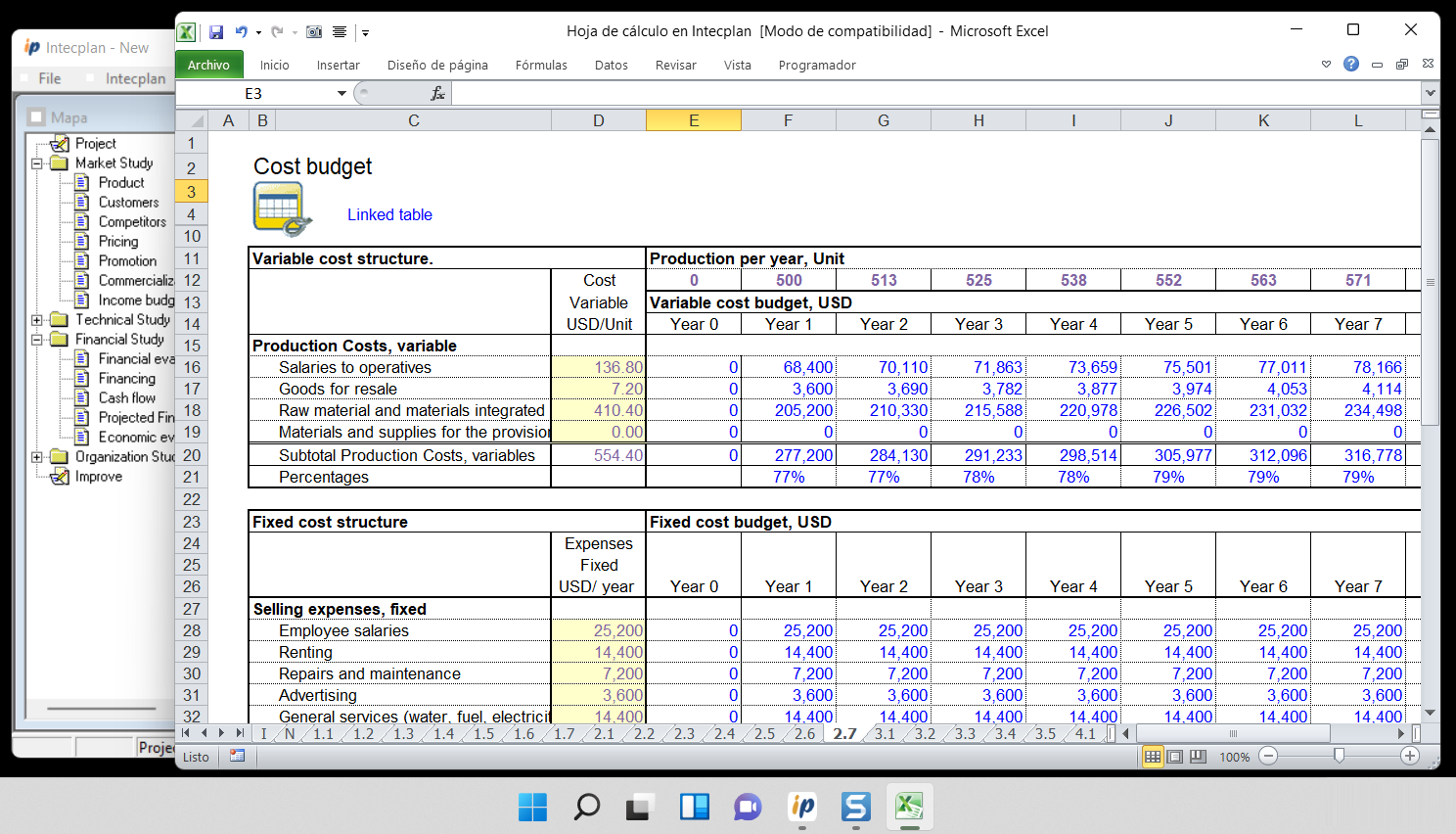Save the workbook using the Save icon
Screen dimensions: 1456x834
click(217, 31)
